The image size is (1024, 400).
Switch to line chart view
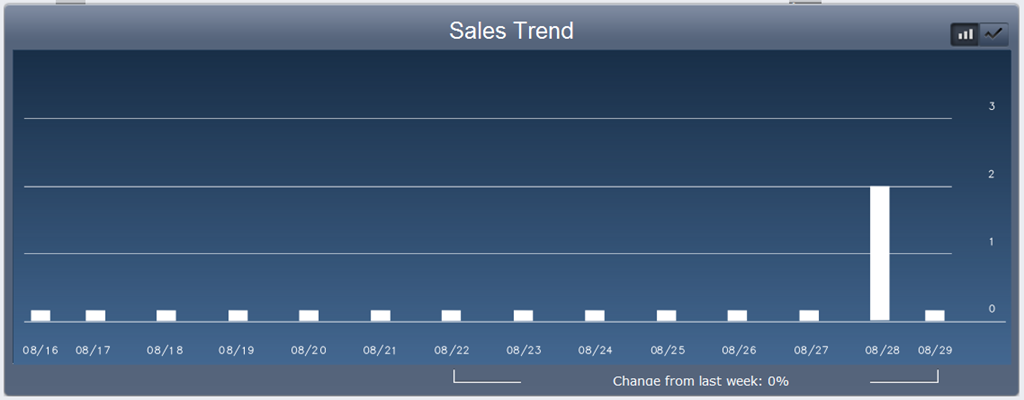(993, 34)
